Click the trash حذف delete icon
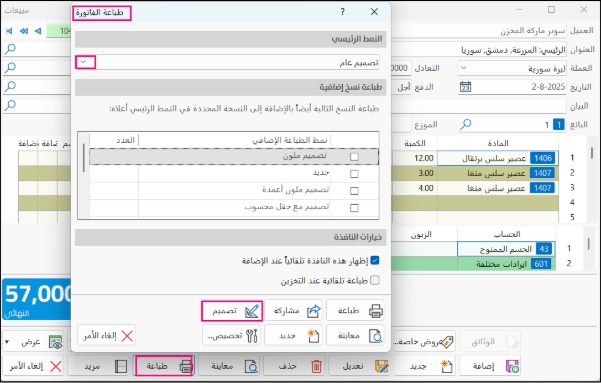The image size is (601, 383). pos(316,366)
